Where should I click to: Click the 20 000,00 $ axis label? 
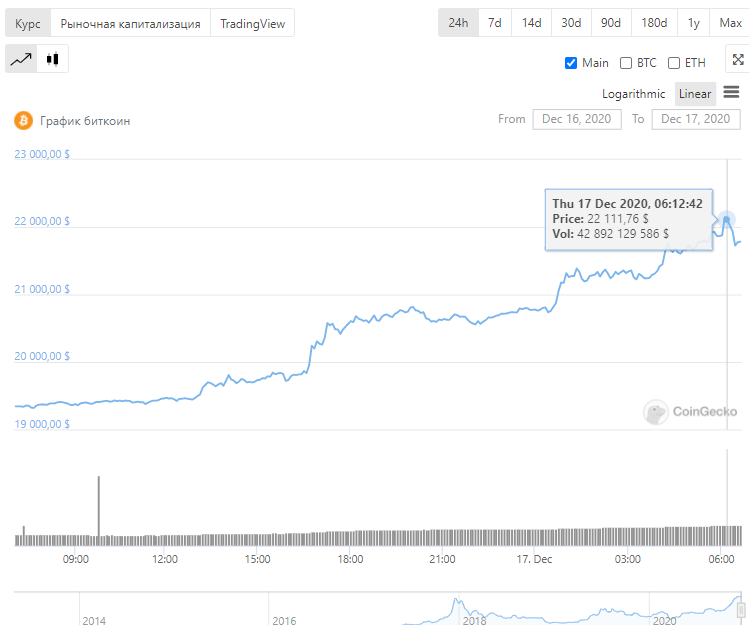click(42, 356)
